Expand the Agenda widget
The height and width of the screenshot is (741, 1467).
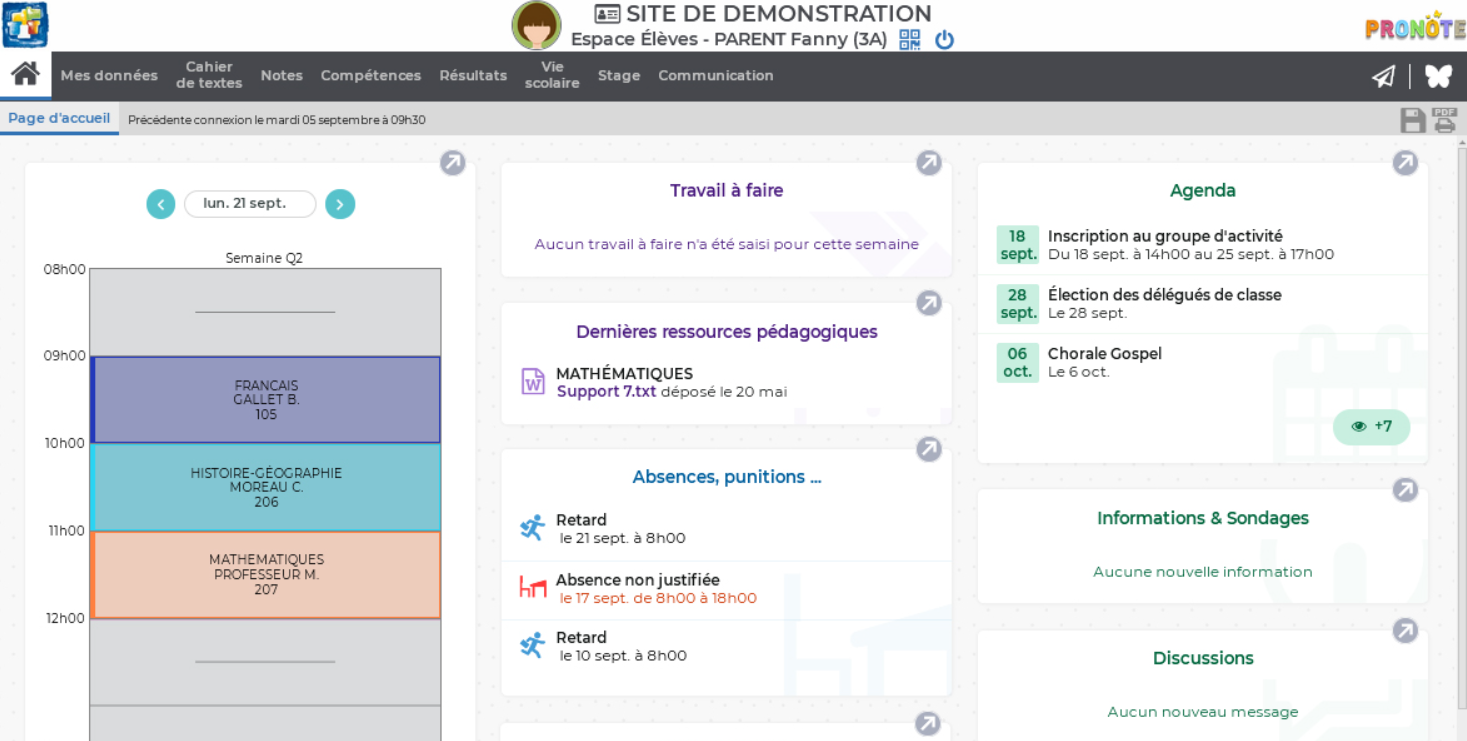pos(1406,162)
